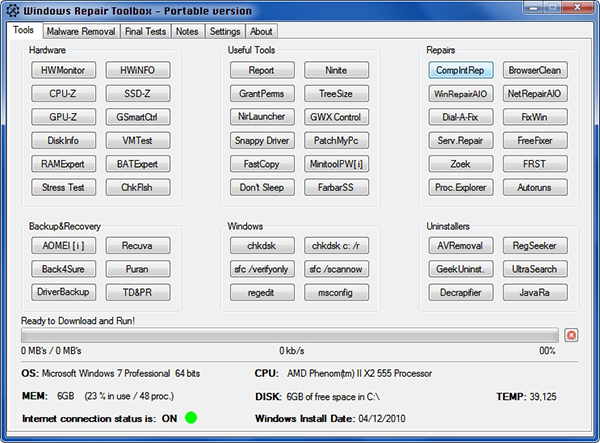The image size is (600, 443).
Task: Go to the Settings tab
Action: pos(225,31)
